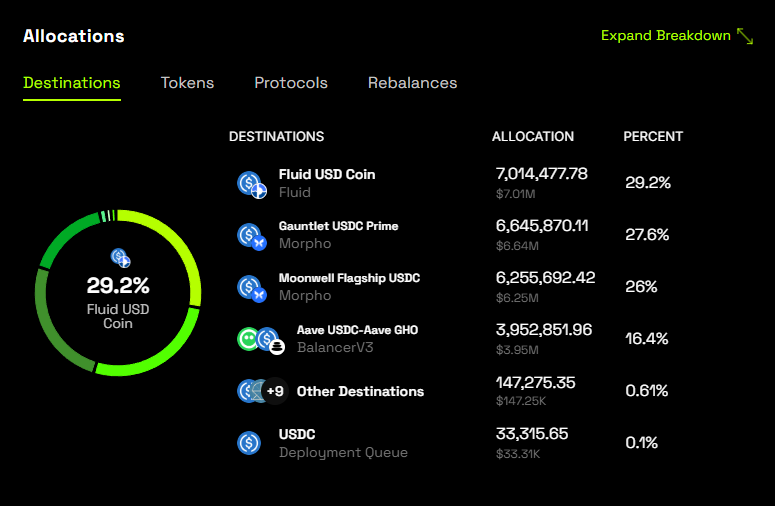Click allocation value 7,014,477.78
This screenshot has width=775, height=506.
click(542, 173)
